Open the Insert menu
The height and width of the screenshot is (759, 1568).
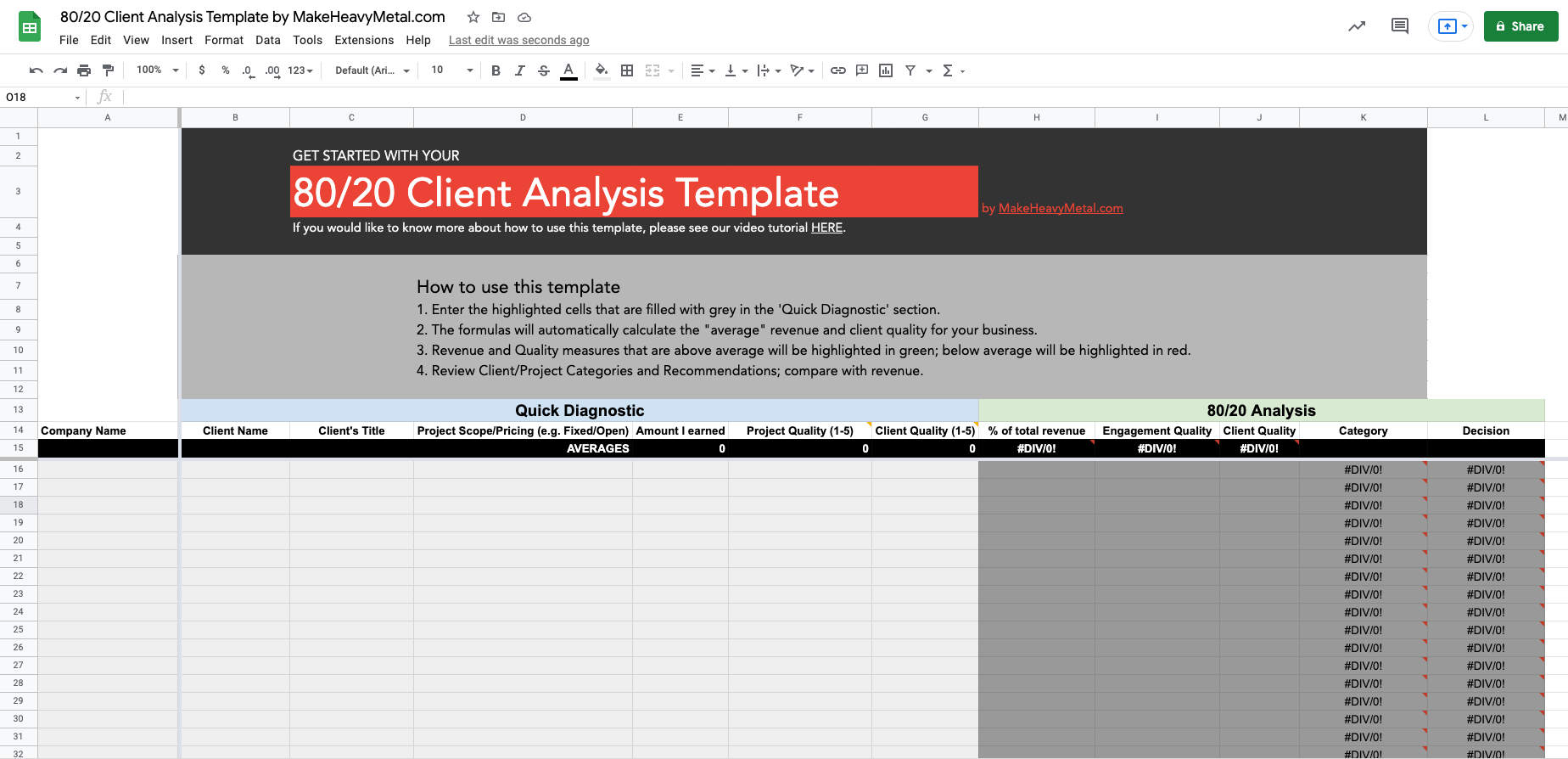pos(176,40)
